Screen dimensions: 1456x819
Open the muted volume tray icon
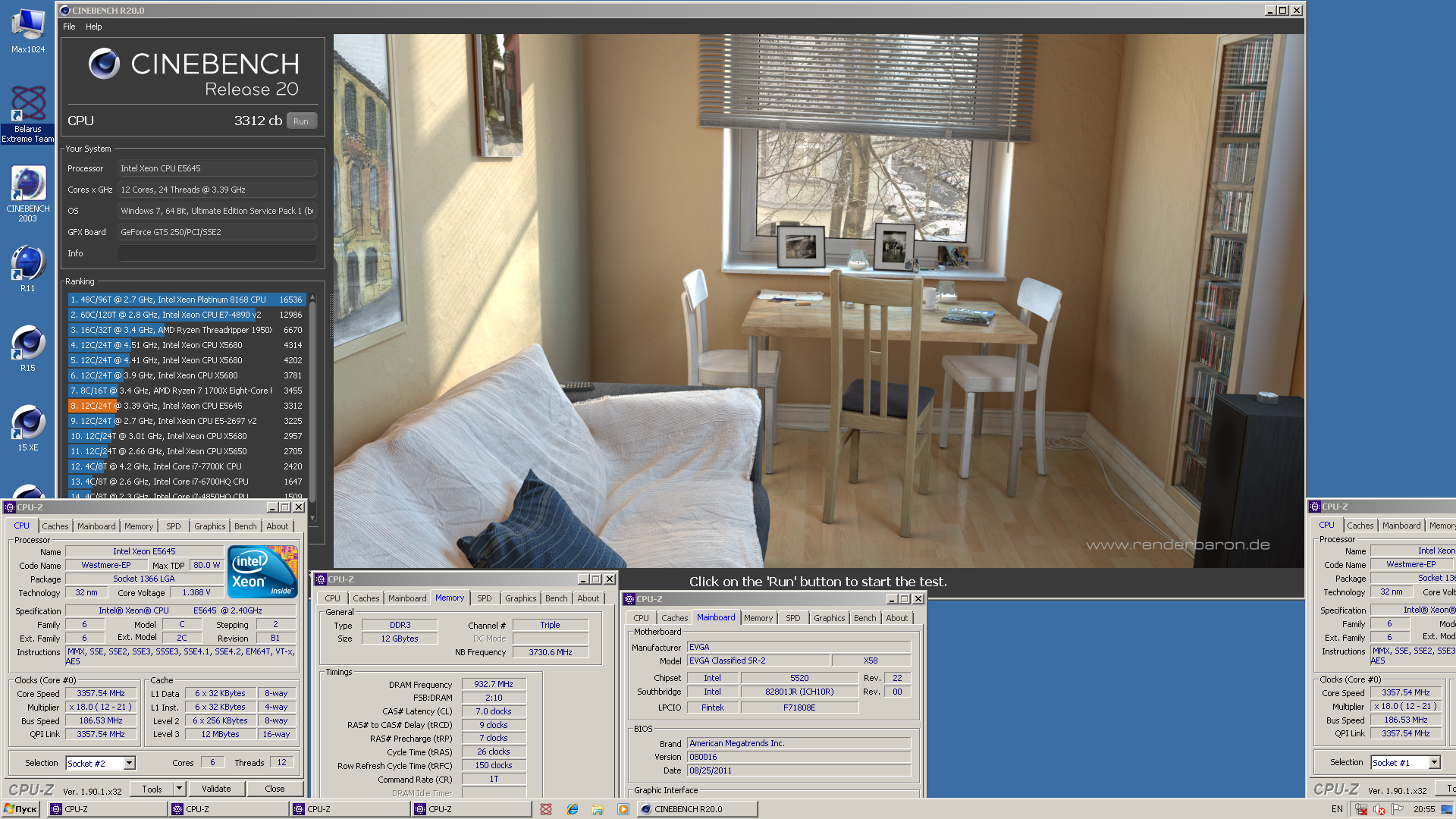click(x=1379, y=809)
